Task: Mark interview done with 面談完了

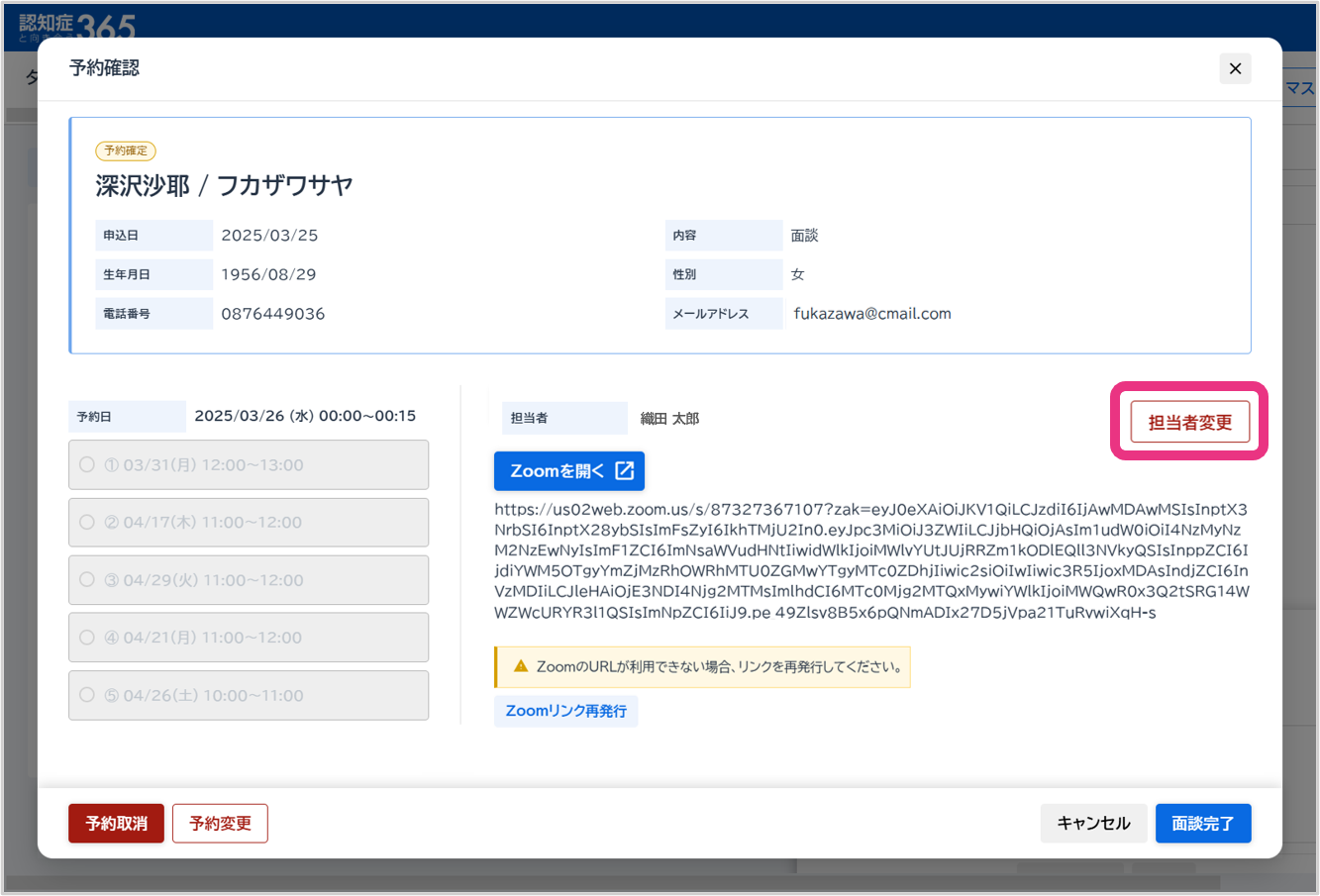Action: coord(1202,823)
